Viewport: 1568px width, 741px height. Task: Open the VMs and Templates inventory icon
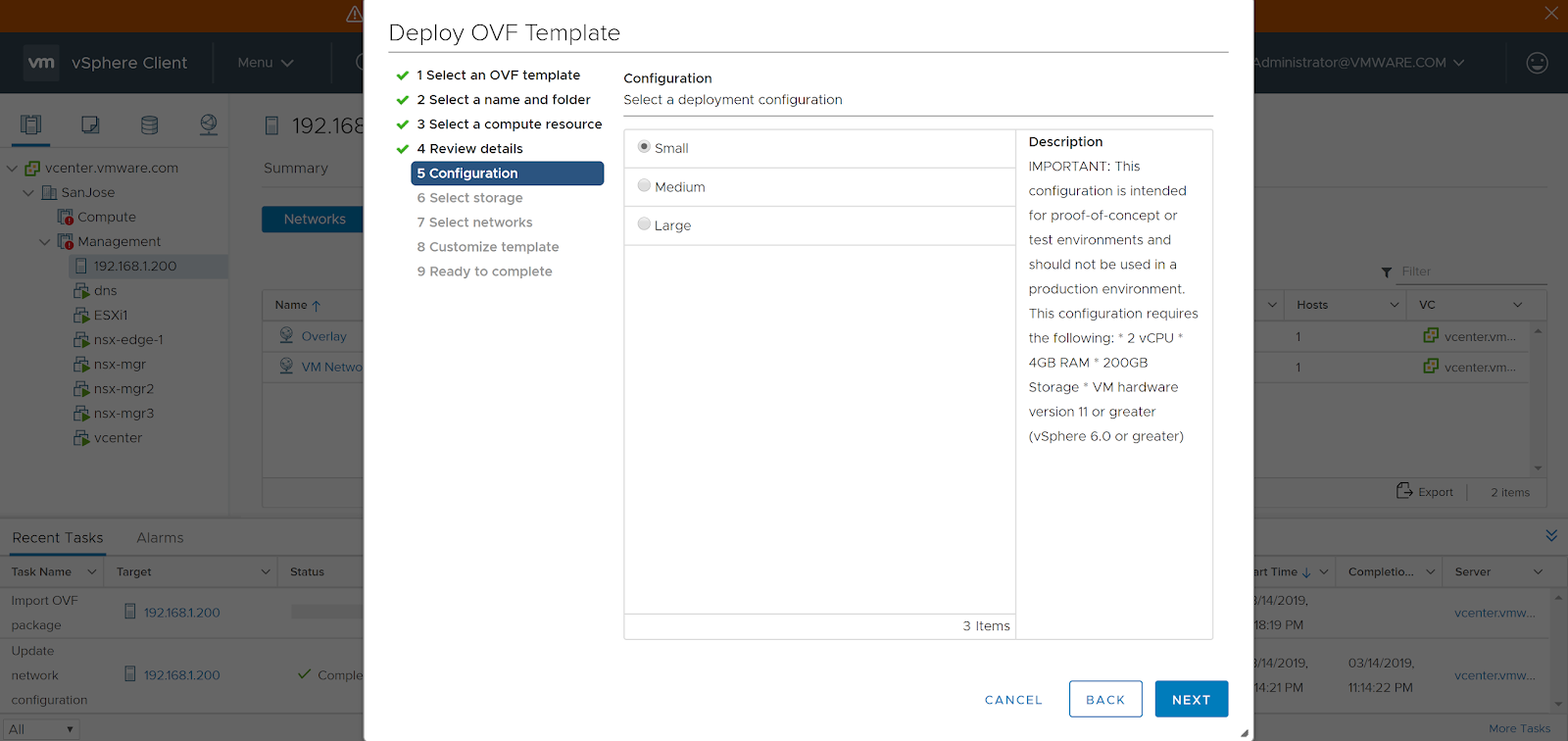(90, 124)
